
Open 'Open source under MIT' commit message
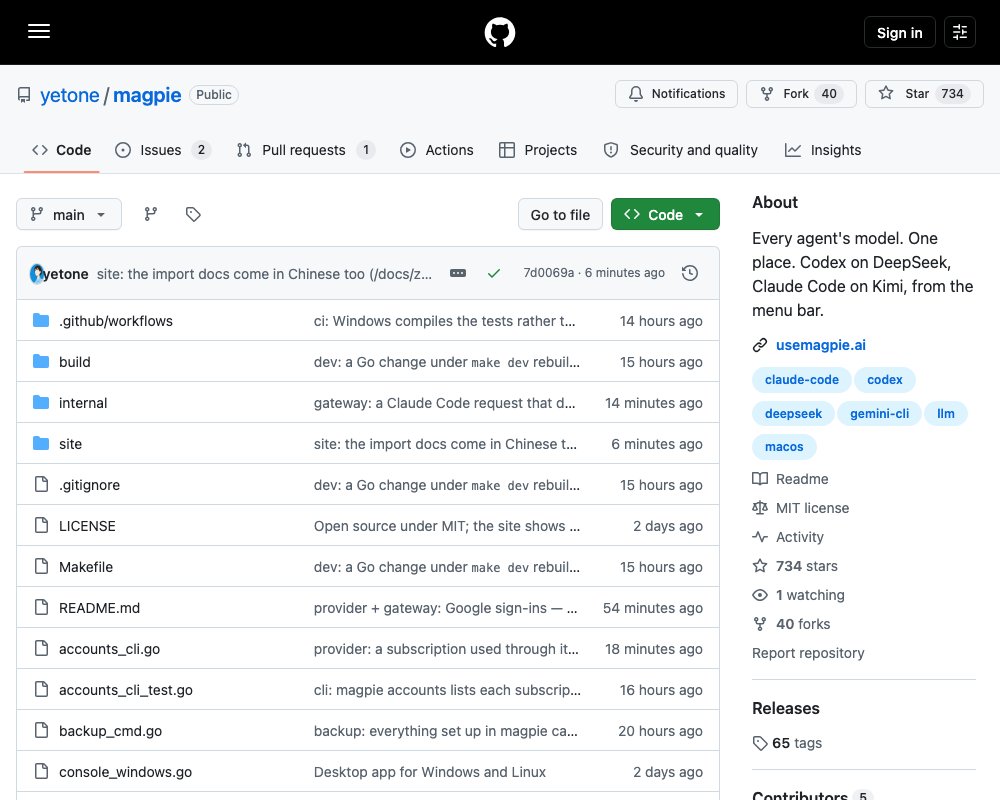click(x=446, y=526)
